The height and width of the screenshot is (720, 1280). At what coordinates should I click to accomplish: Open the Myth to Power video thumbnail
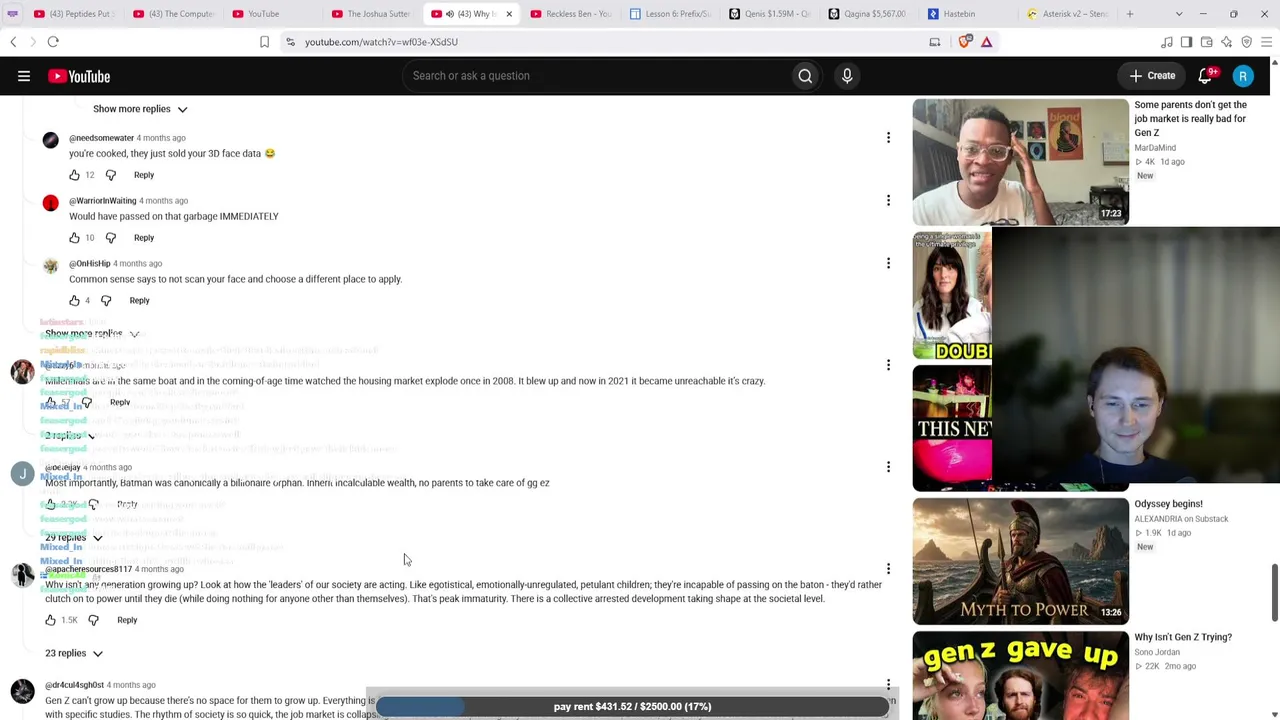click(x=1020, y=561)
